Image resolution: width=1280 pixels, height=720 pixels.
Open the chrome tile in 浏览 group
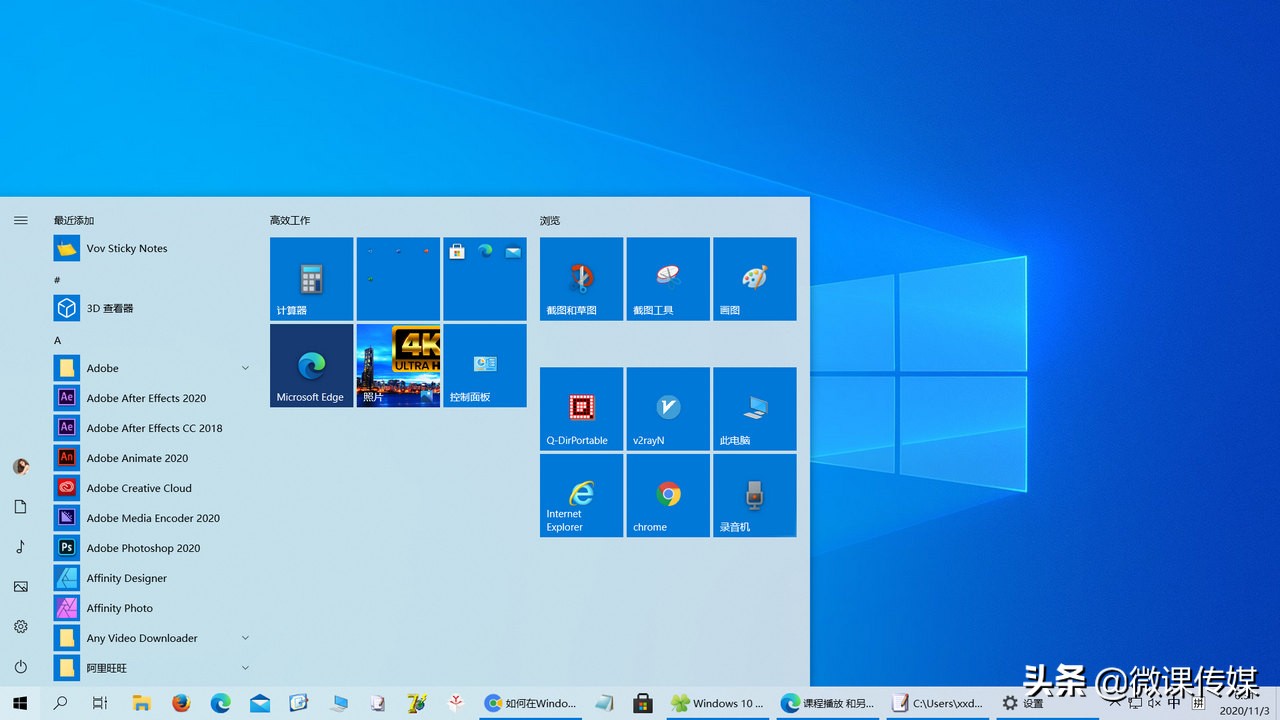[x=667, y=494]
